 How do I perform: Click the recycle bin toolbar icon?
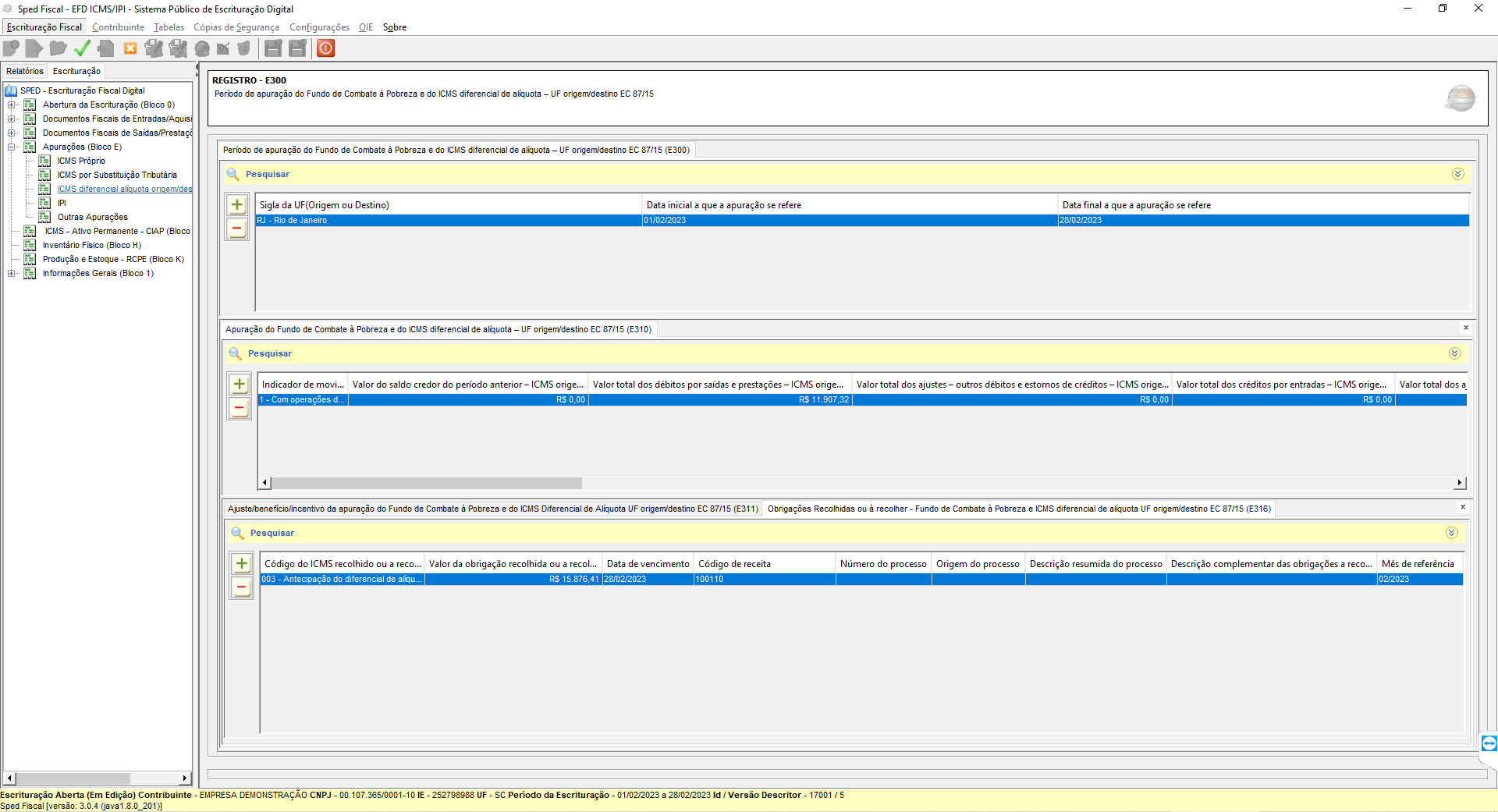244,48
